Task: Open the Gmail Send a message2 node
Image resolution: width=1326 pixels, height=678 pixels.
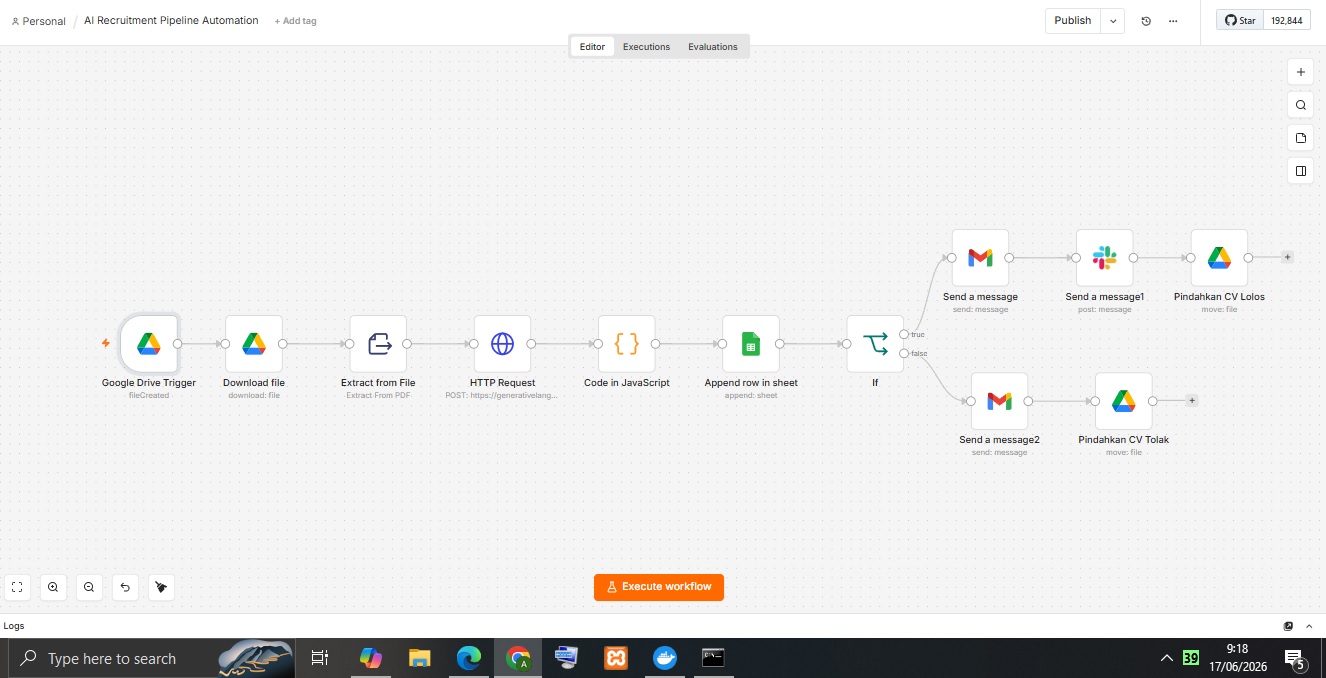Action: (999, 401)
